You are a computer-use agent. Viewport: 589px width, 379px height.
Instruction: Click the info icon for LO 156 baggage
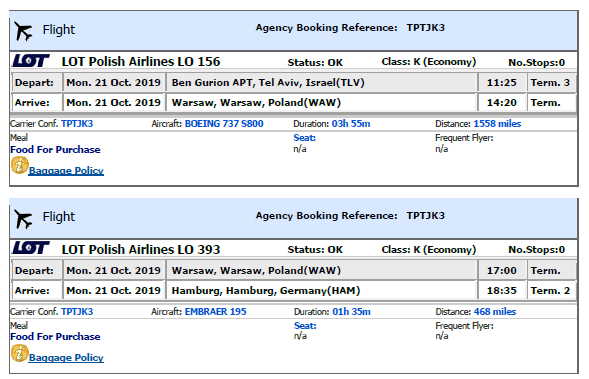tap(20, 165)
